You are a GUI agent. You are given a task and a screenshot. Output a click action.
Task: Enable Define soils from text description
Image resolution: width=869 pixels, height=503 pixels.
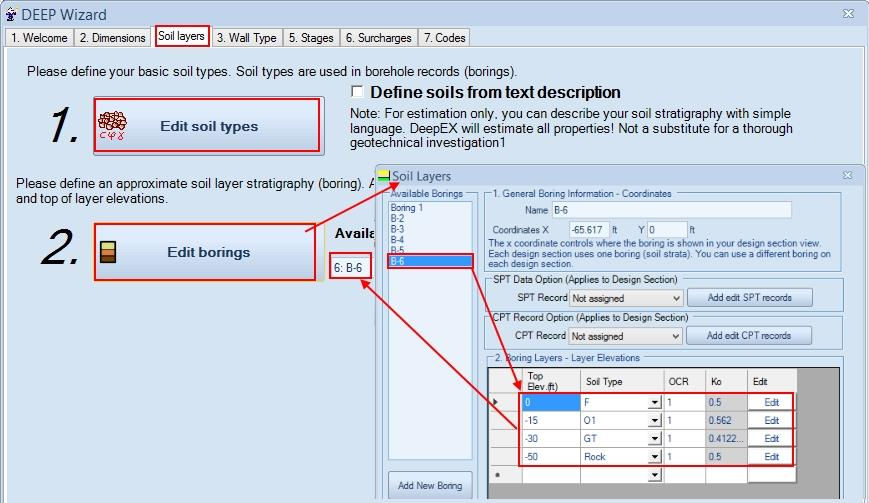pos(357,91)
